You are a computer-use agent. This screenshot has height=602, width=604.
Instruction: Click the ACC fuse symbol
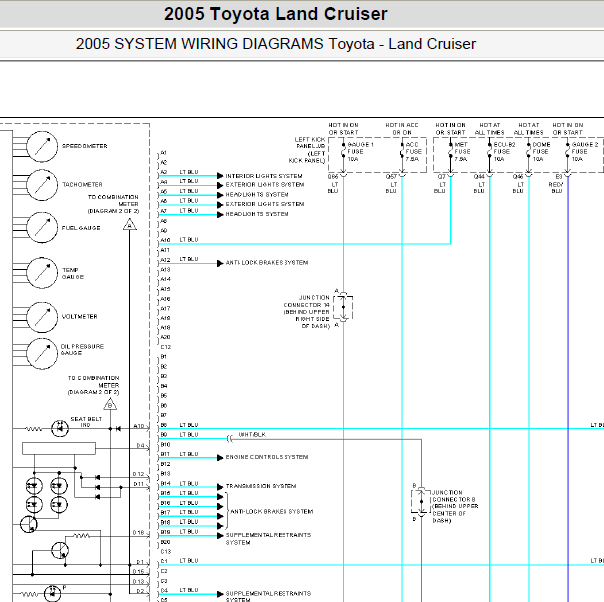click(x=402, y=152)
